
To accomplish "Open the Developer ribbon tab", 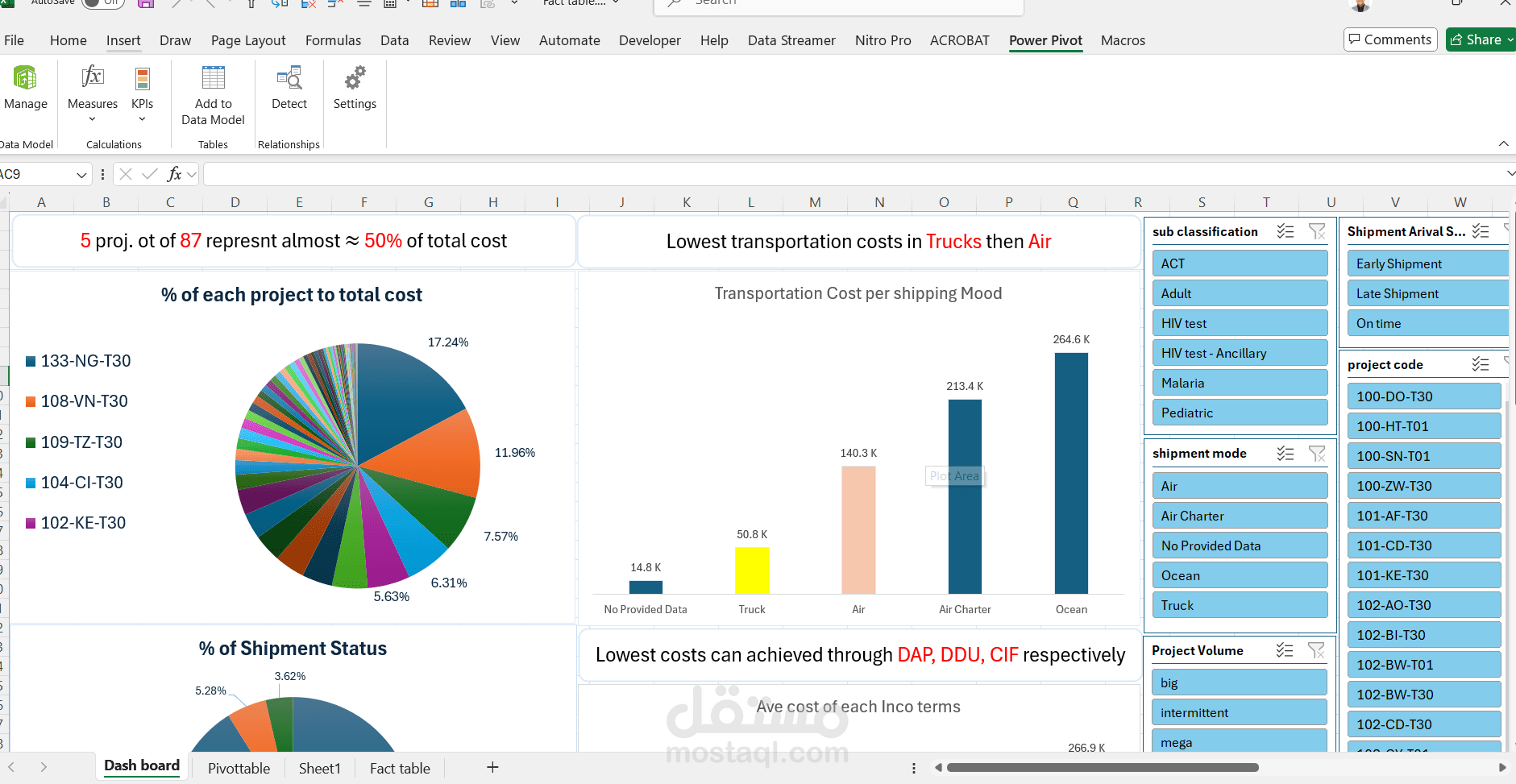I will (x=650, y=40).
